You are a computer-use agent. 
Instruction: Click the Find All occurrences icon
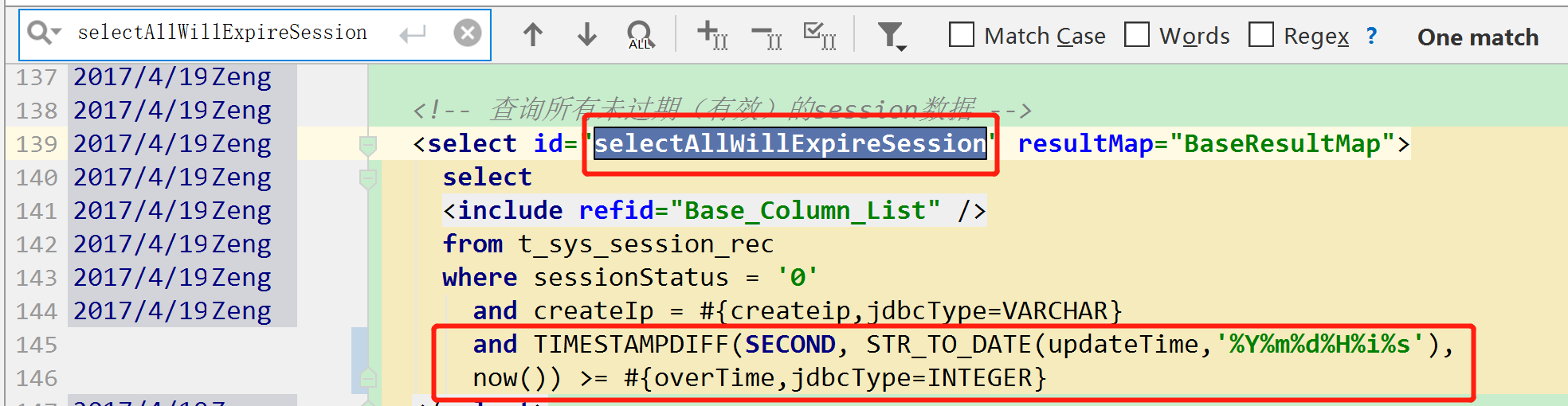pyautogui.click(x=640, y=35)
